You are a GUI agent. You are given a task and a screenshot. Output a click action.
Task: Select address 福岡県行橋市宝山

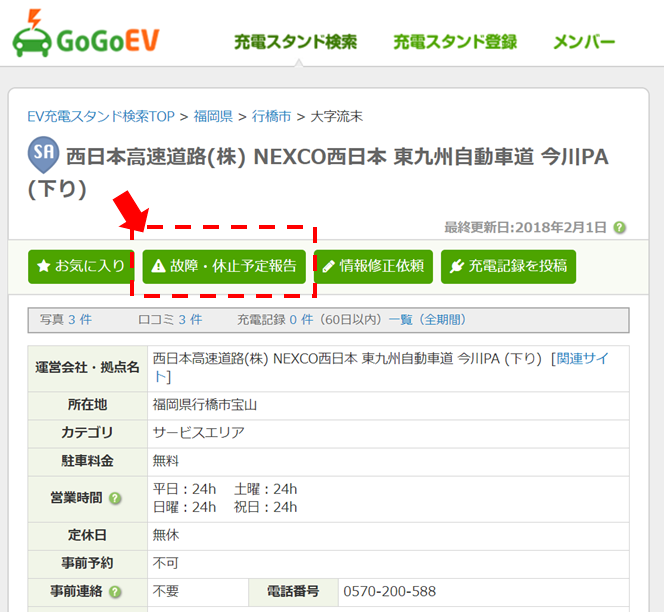point(205,405)
